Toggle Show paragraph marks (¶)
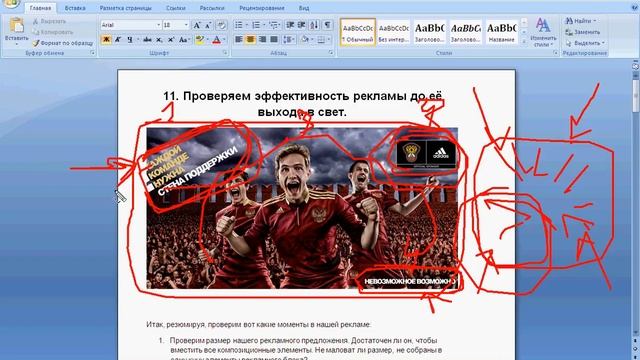The height and width of the screenshot is (360, 640). (327, 25)
